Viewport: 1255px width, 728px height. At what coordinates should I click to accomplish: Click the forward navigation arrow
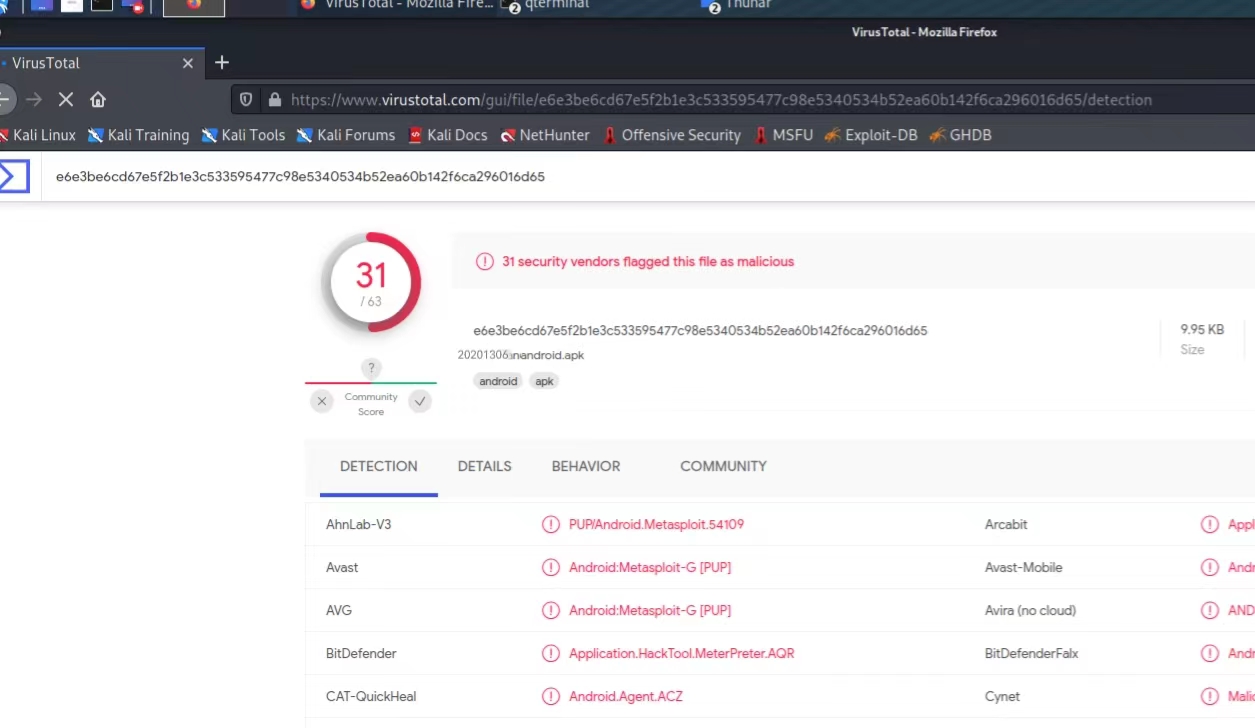pos(34,99)
